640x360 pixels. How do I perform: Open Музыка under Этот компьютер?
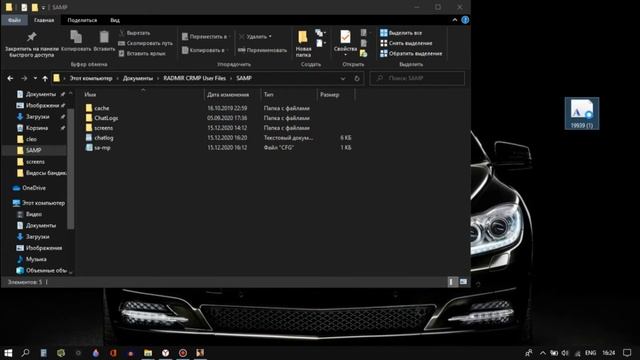coord(36,259)
